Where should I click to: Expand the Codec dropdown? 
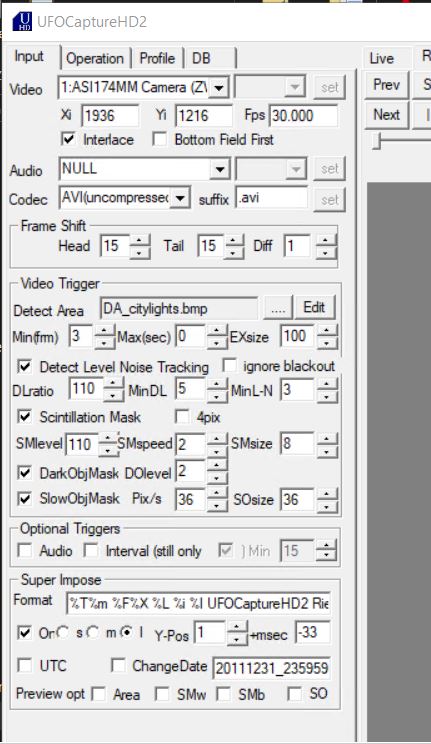[x=180, y=198]
